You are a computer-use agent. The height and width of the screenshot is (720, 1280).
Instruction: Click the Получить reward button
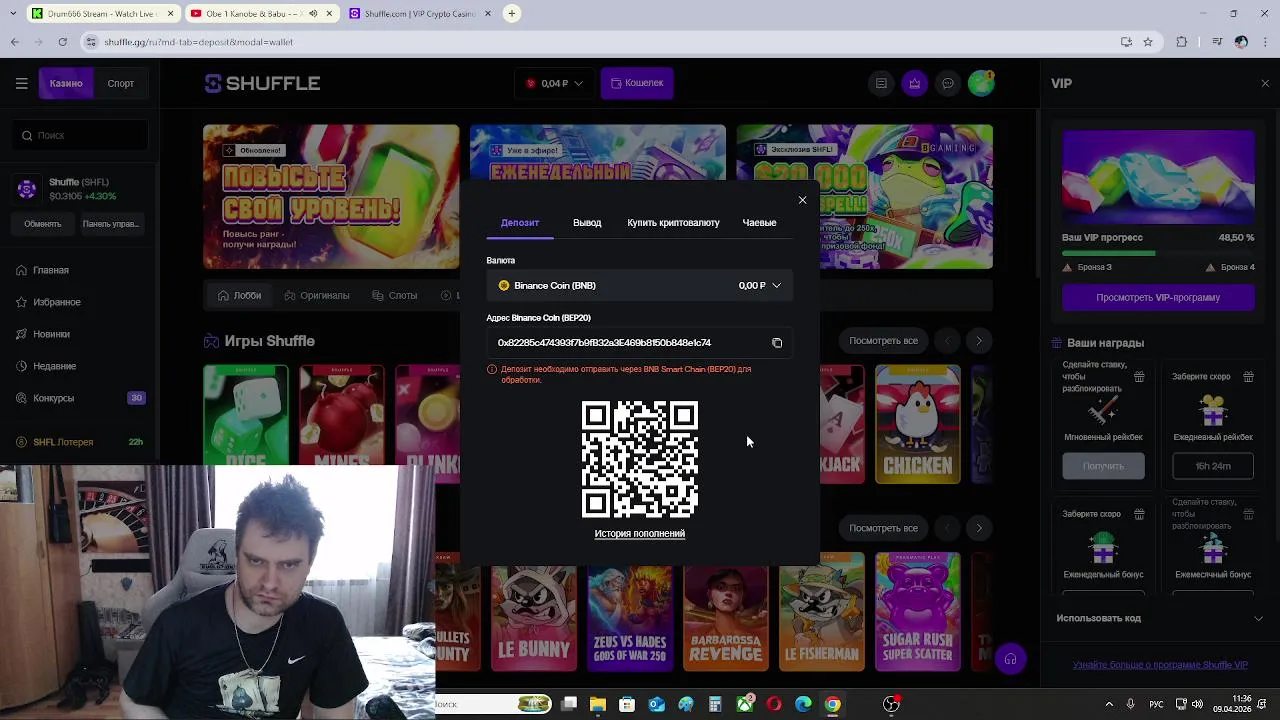(1103, 466)
